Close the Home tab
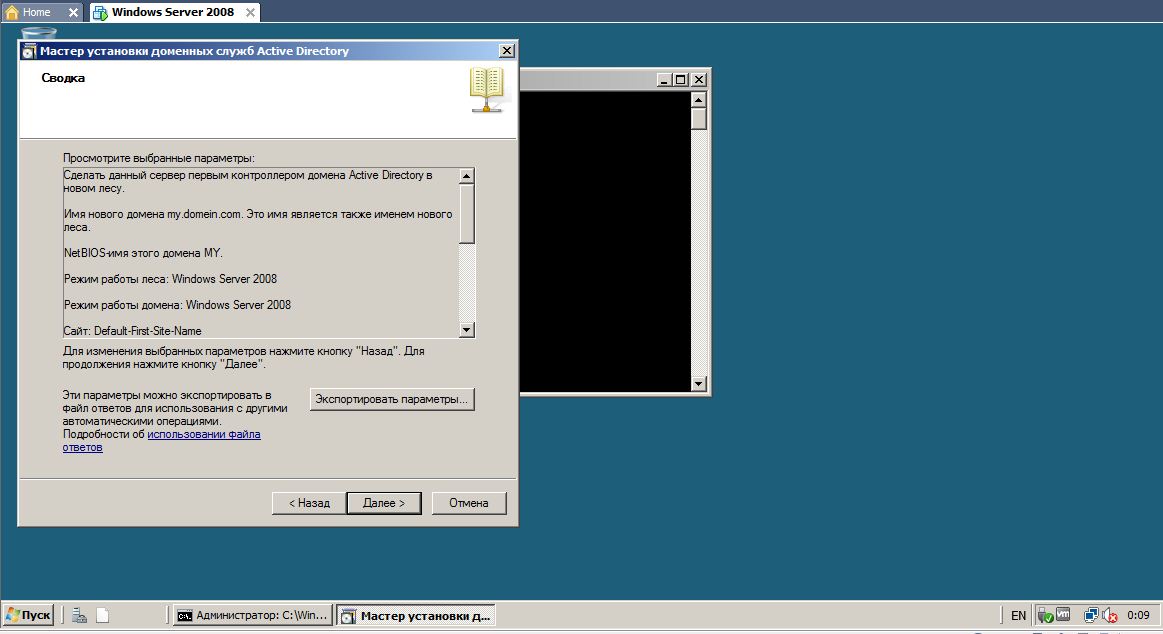 tap(73, 12)
